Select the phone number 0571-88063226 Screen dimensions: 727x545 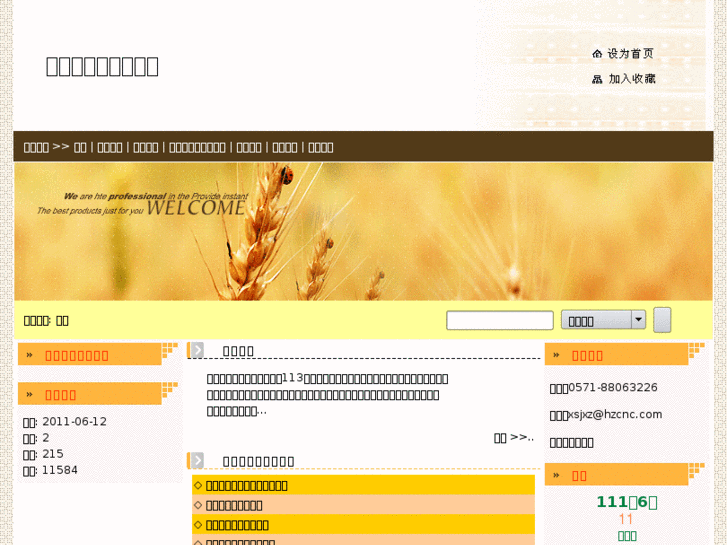[x=613, y=387]
